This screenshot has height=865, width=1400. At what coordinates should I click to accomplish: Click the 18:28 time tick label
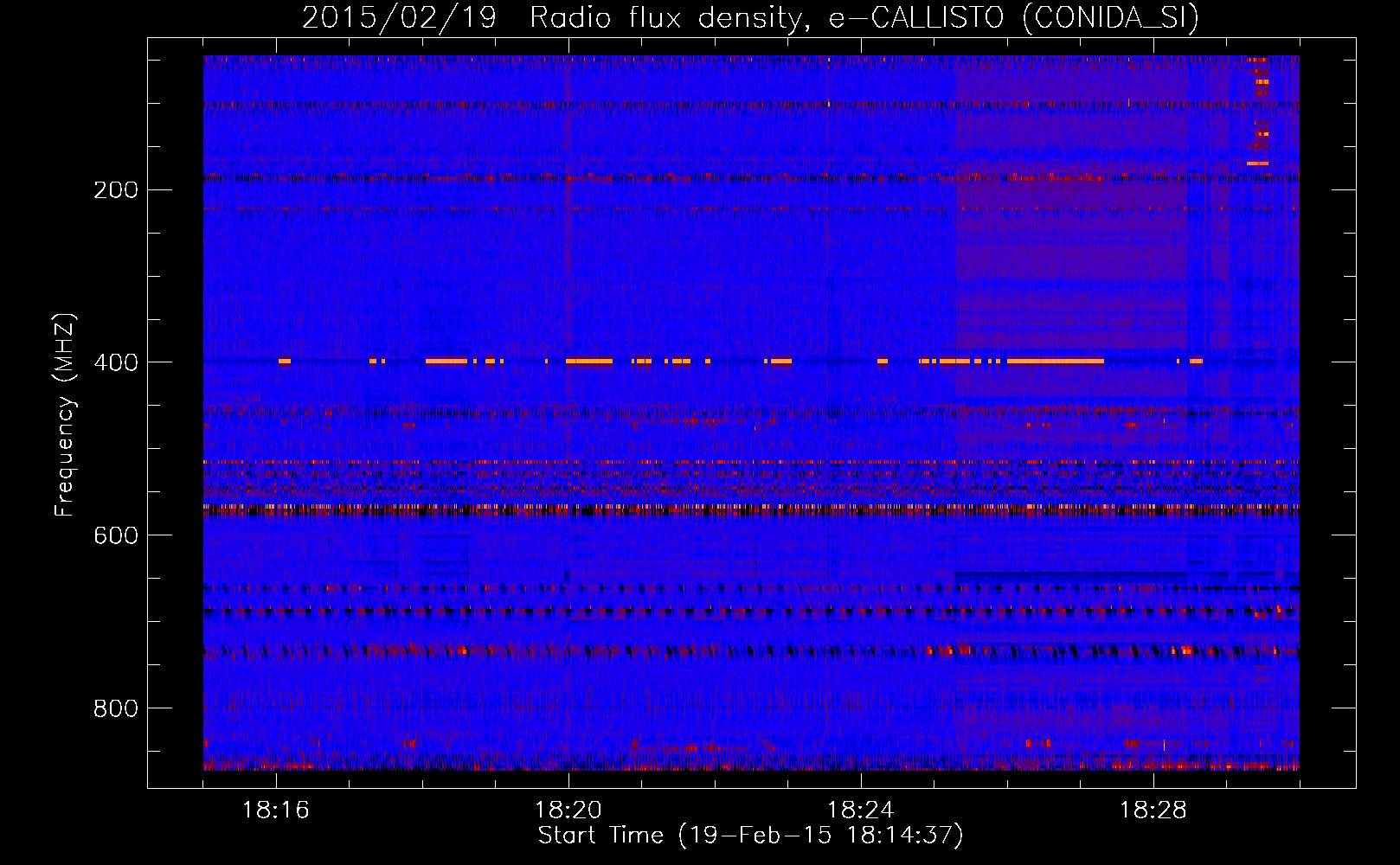point(1153,811)
